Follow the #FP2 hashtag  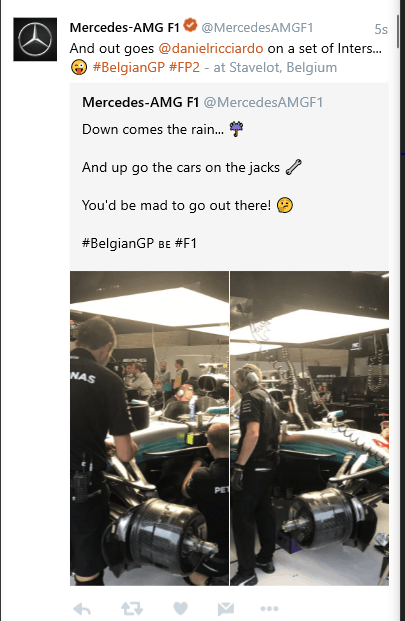point(184,67)
